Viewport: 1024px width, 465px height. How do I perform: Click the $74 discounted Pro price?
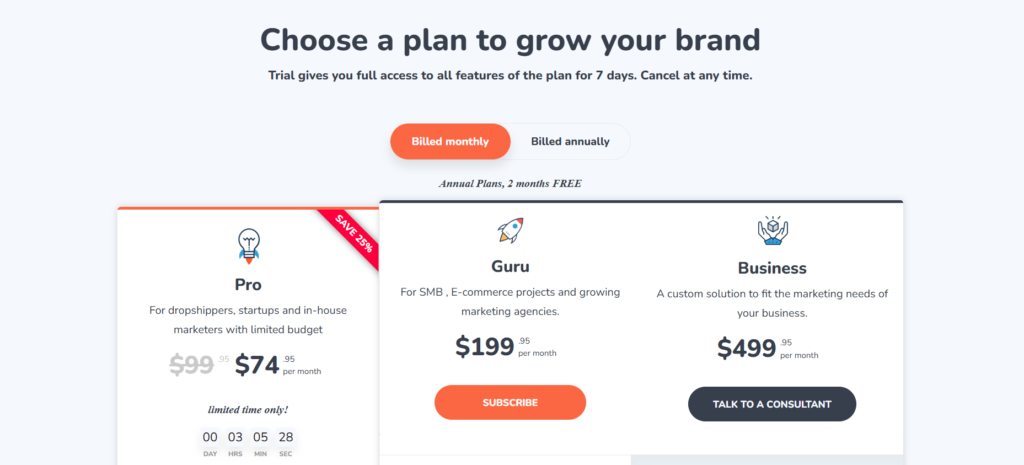coord(257,365)
